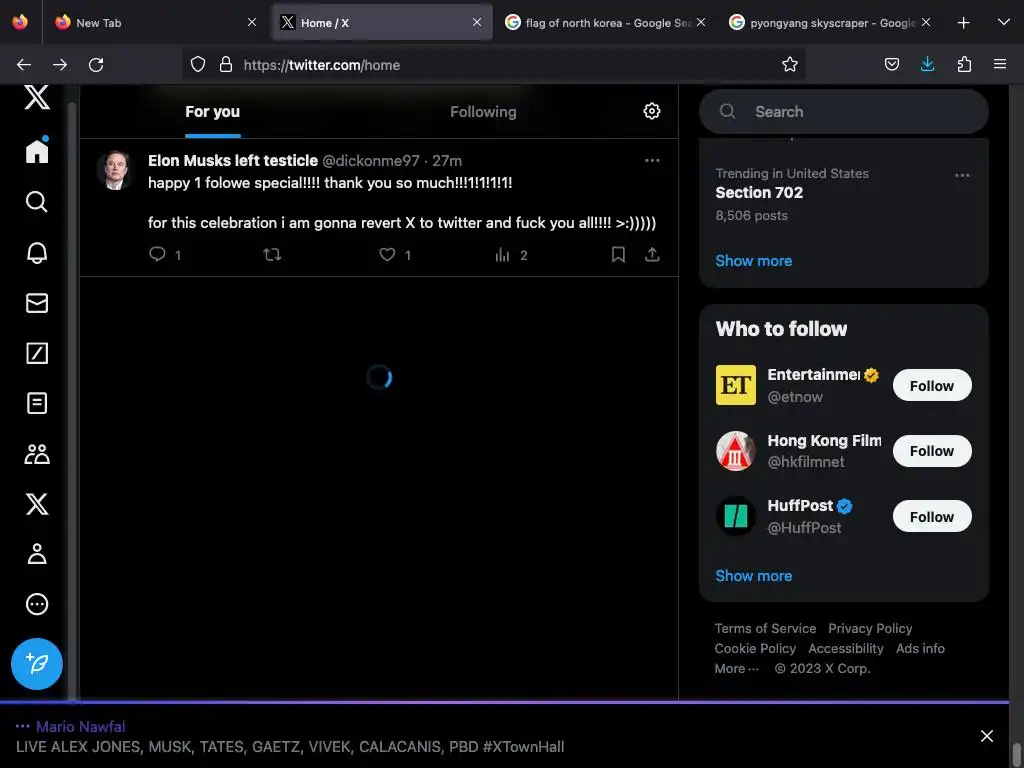Viewport: 1024px width, 768px height.
Task: Open the X logo home link in sidebar top
Action: pos(37,98)
